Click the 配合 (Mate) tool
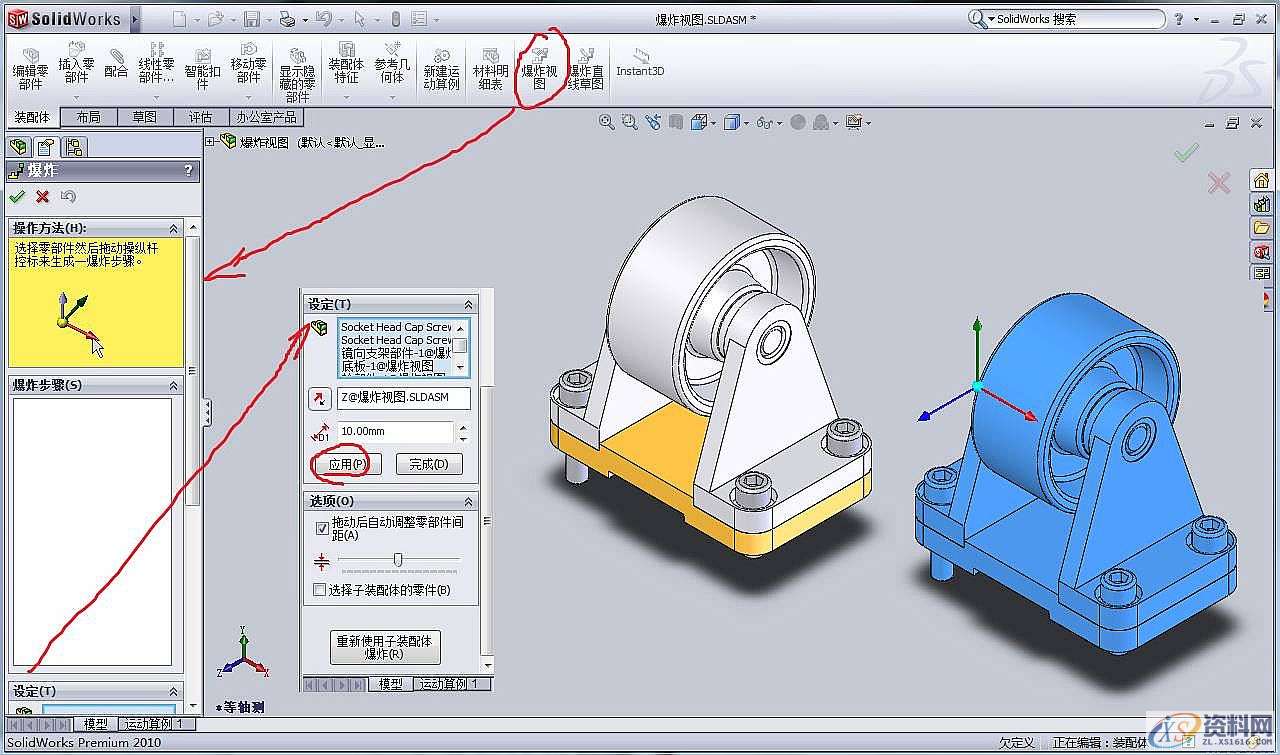The height and width of the screenshot is (755, 1280). (x=115, y=64)
